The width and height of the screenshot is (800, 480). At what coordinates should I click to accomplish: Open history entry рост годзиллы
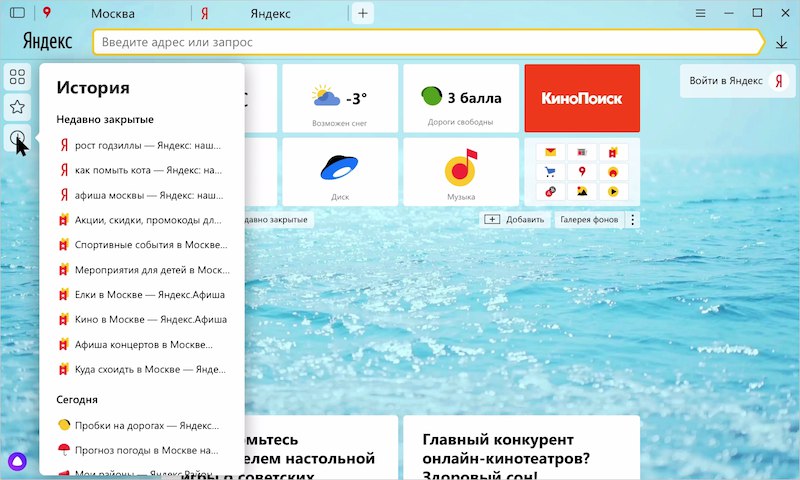tap(140, 145)
